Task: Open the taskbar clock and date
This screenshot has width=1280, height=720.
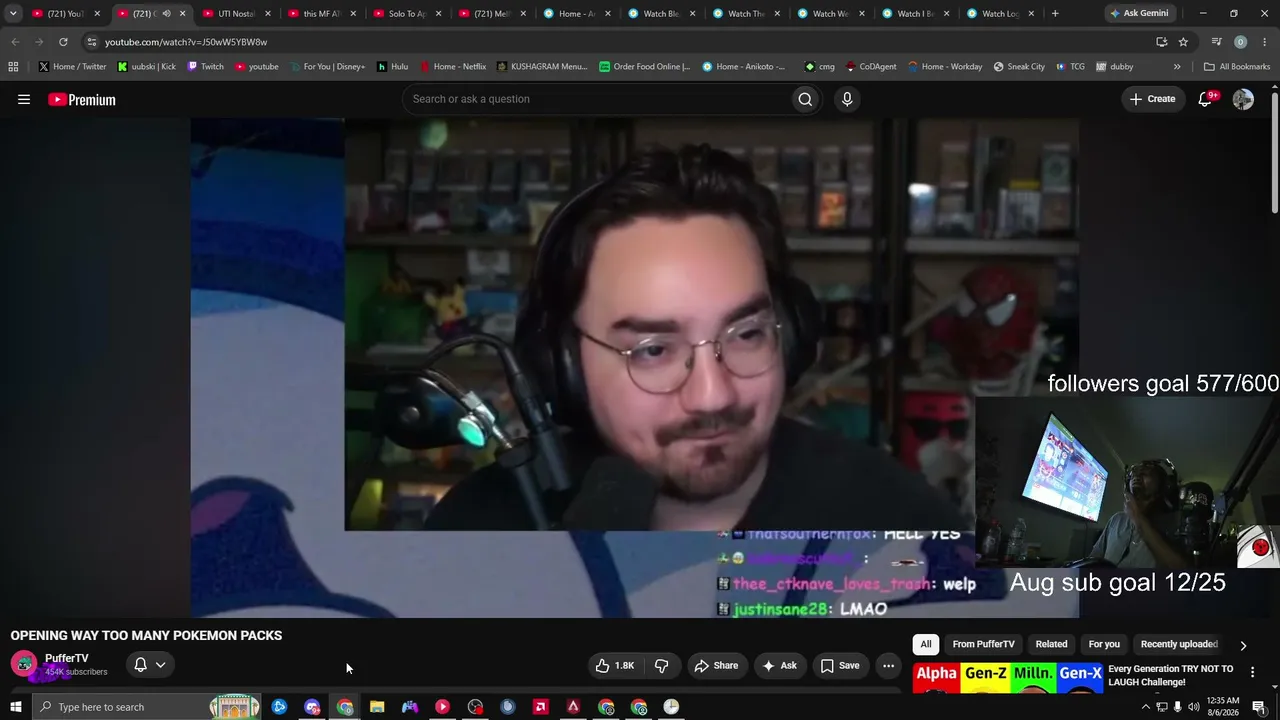Action: (1223, 707)
